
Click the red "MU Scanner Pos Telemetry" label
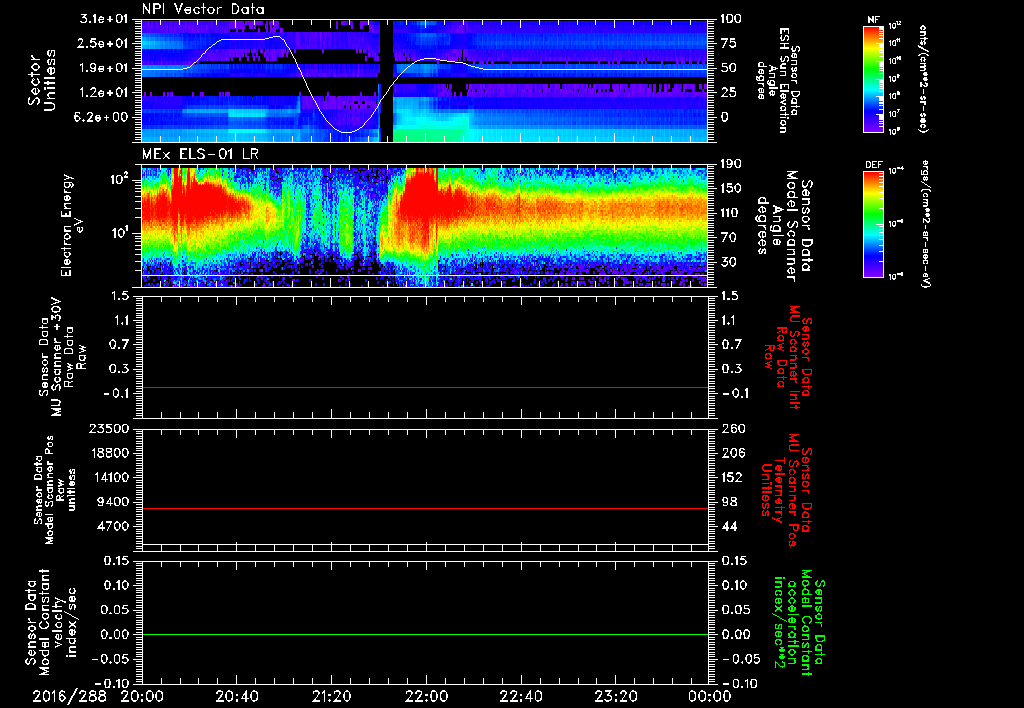point(786,491)
